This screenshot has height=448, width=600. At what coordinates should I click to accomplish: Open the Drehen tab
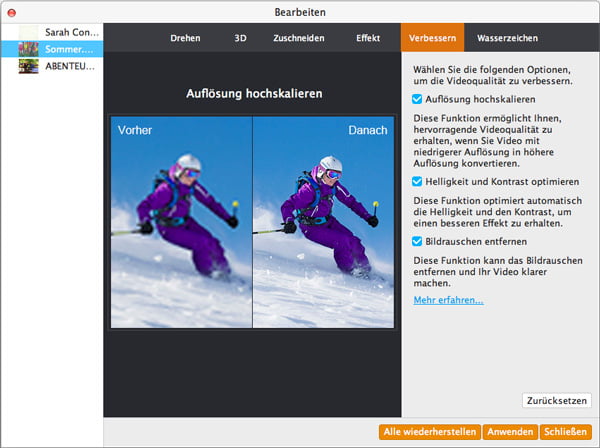184,38
